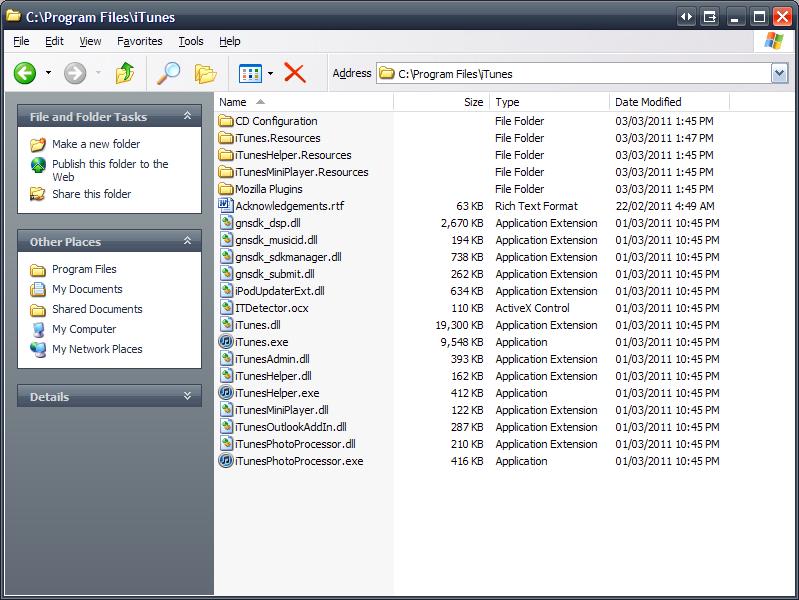
Task: Select iTunesOutlookAddIn.dll file name
Action: click(x=290, y=427)
